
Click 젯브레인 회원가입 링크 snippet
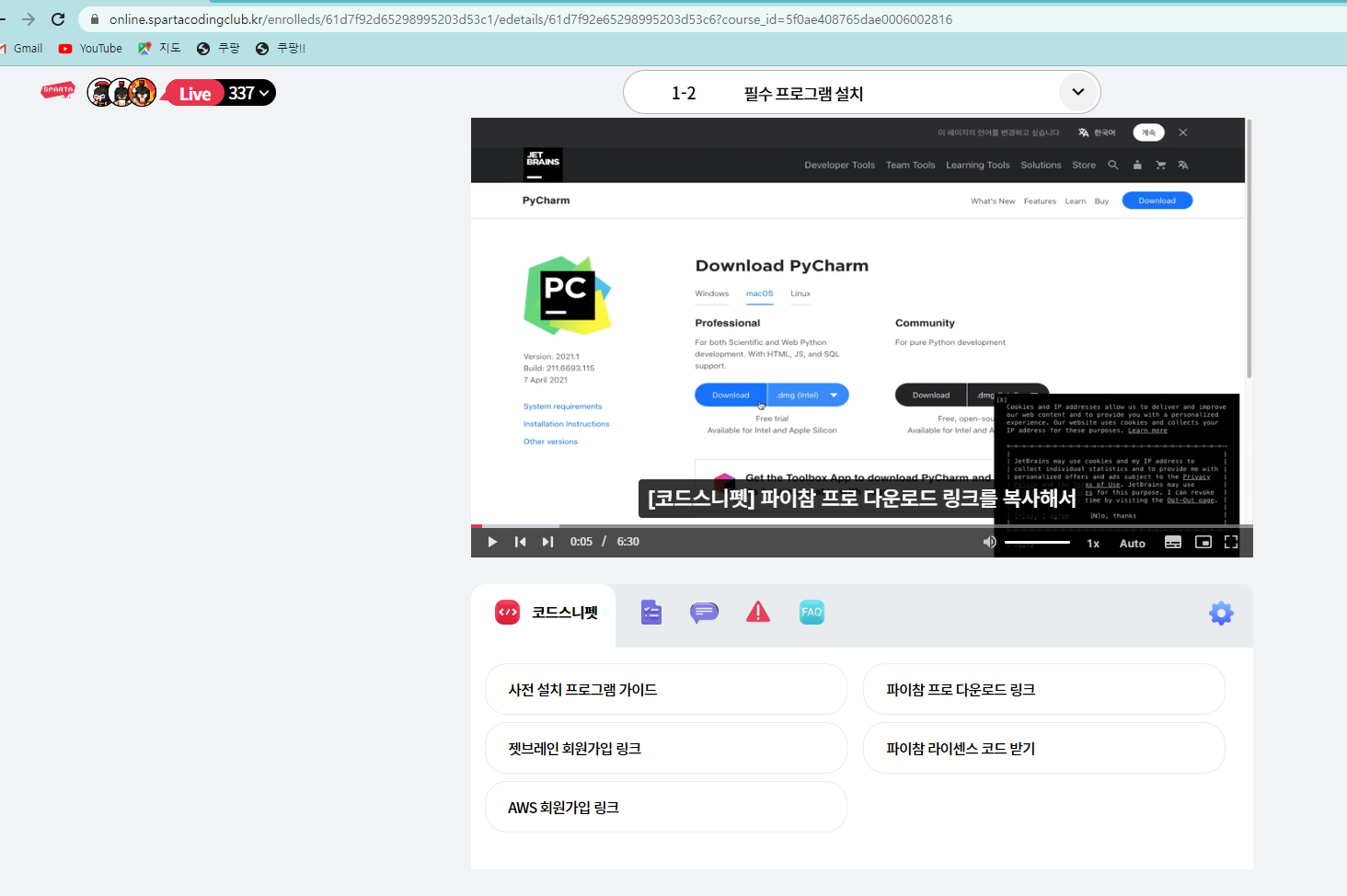(665, 749)
